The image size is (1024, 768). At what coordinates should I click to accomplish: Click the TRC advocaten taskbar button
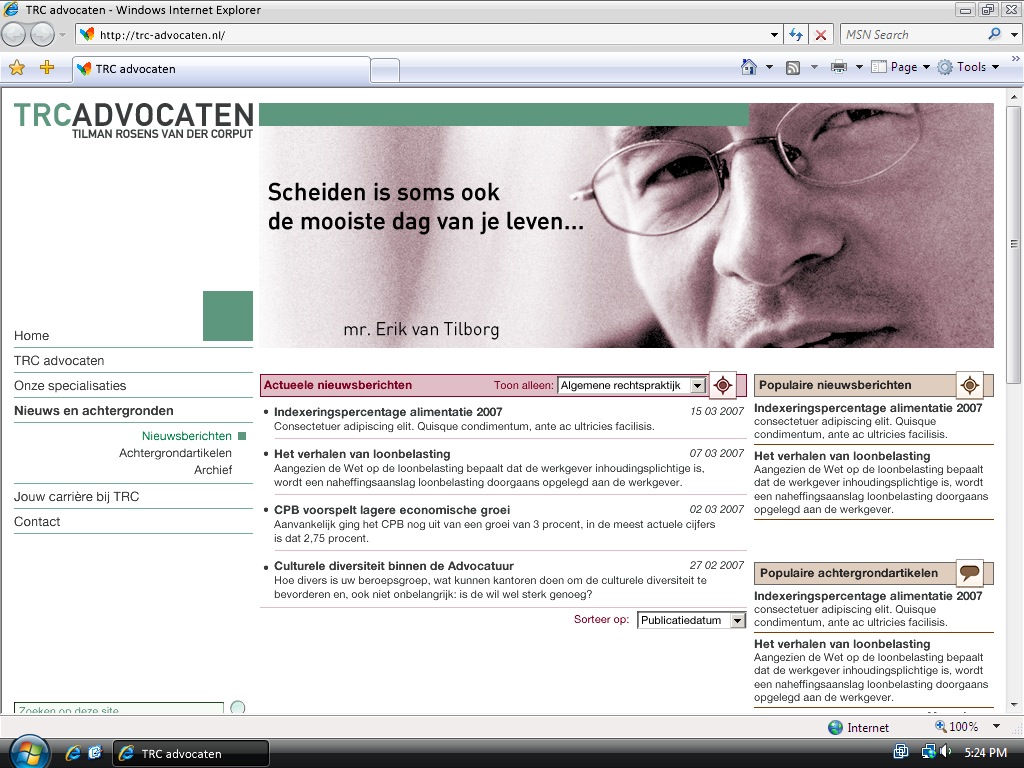coord(191,754)
